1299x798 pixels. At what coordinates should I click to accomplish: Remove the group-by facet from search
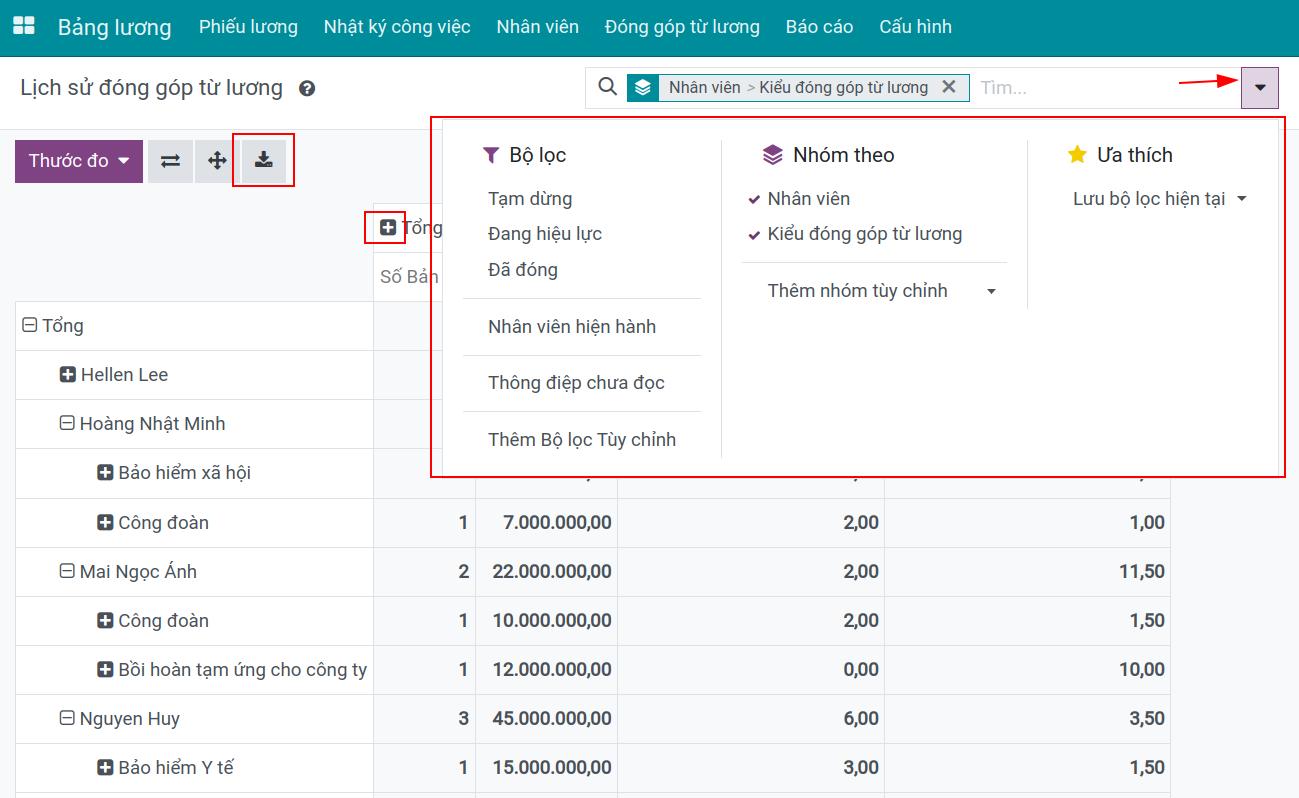(x=949, y=87)
